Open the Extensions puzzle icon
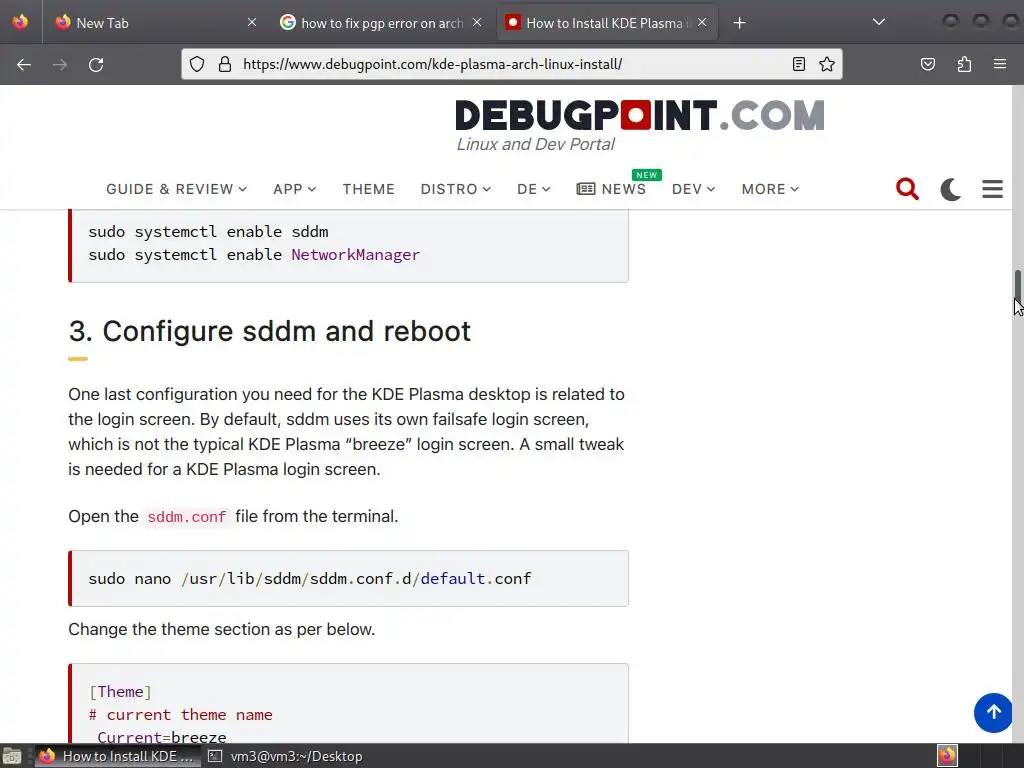This screenshot has height=768, width=1024. [964, 64]
